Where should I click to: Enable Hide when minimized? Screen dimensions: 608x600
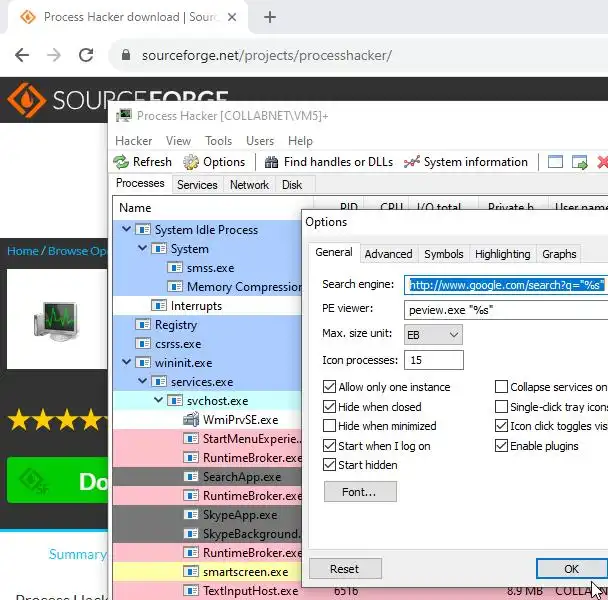(329, 426)
